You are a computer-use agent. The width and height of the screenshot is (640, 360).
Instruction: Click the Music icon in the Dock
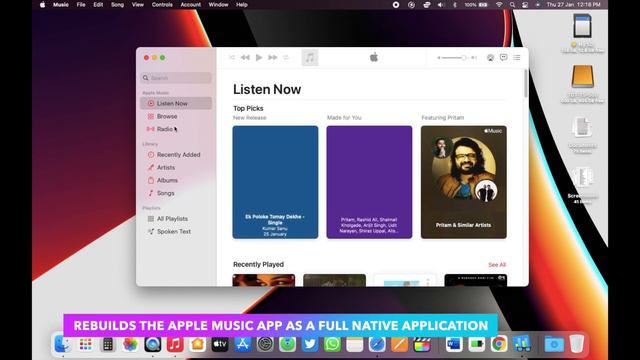point(175,344)
